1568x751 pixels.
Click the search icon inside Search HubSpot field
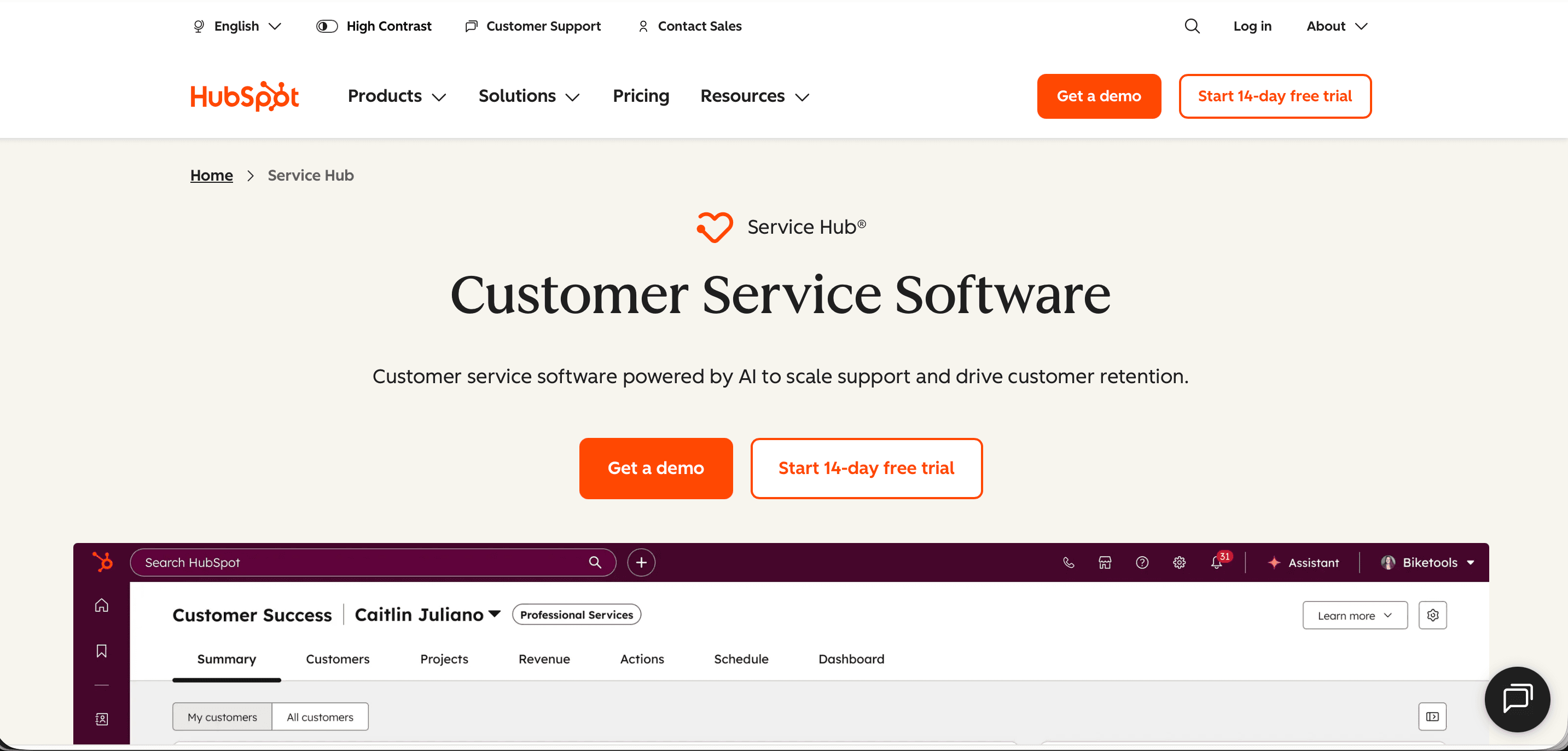(x=595, y=562)
